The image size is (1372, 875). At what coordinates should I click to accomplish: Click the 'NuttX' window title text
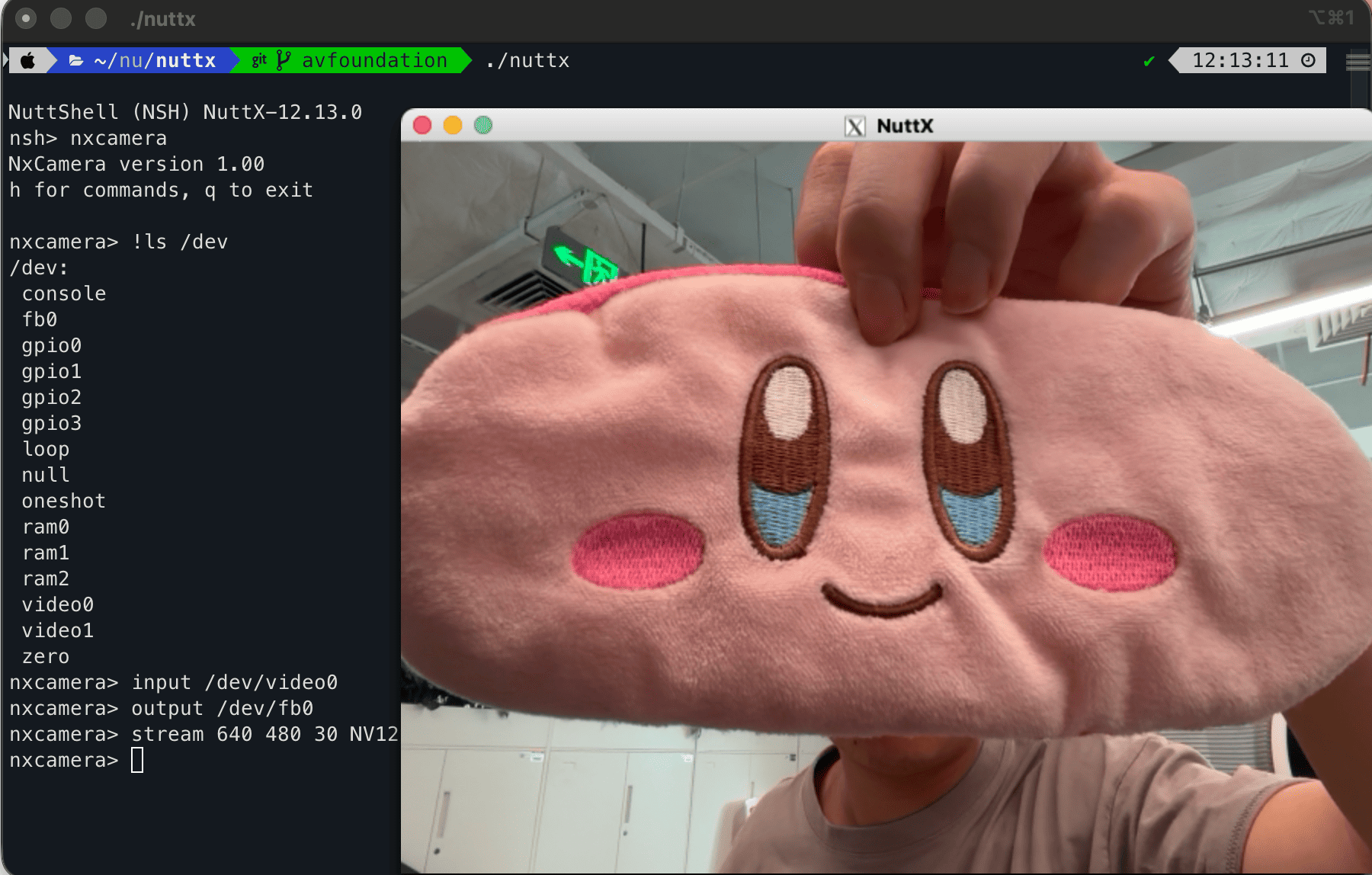coord(905,126)
